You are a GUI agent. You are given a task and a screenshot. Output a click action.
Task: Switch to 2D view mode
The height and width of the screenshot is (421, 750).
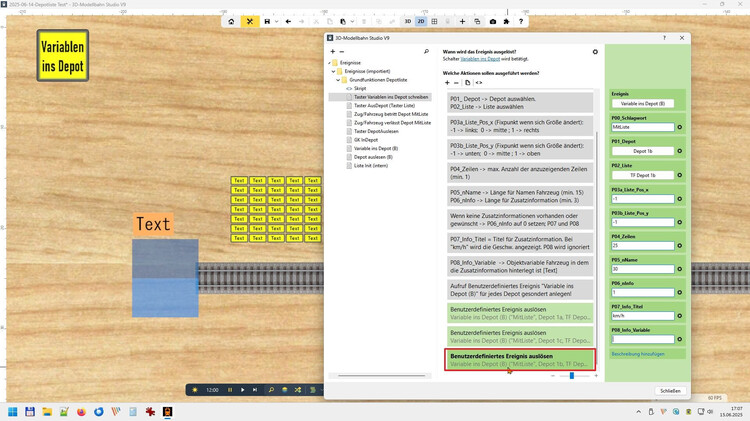(421, 21)
